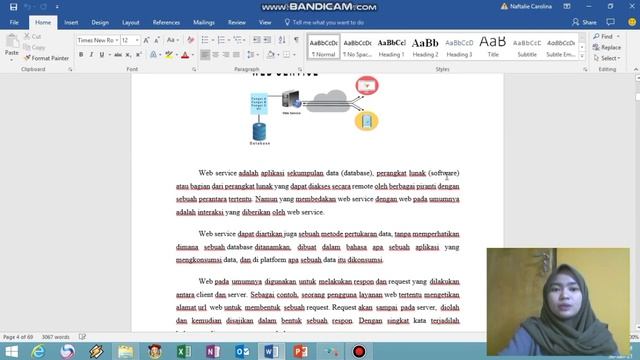640x360 pixels.
Task: Open comments icon near Share
Action: click(611, 22)
